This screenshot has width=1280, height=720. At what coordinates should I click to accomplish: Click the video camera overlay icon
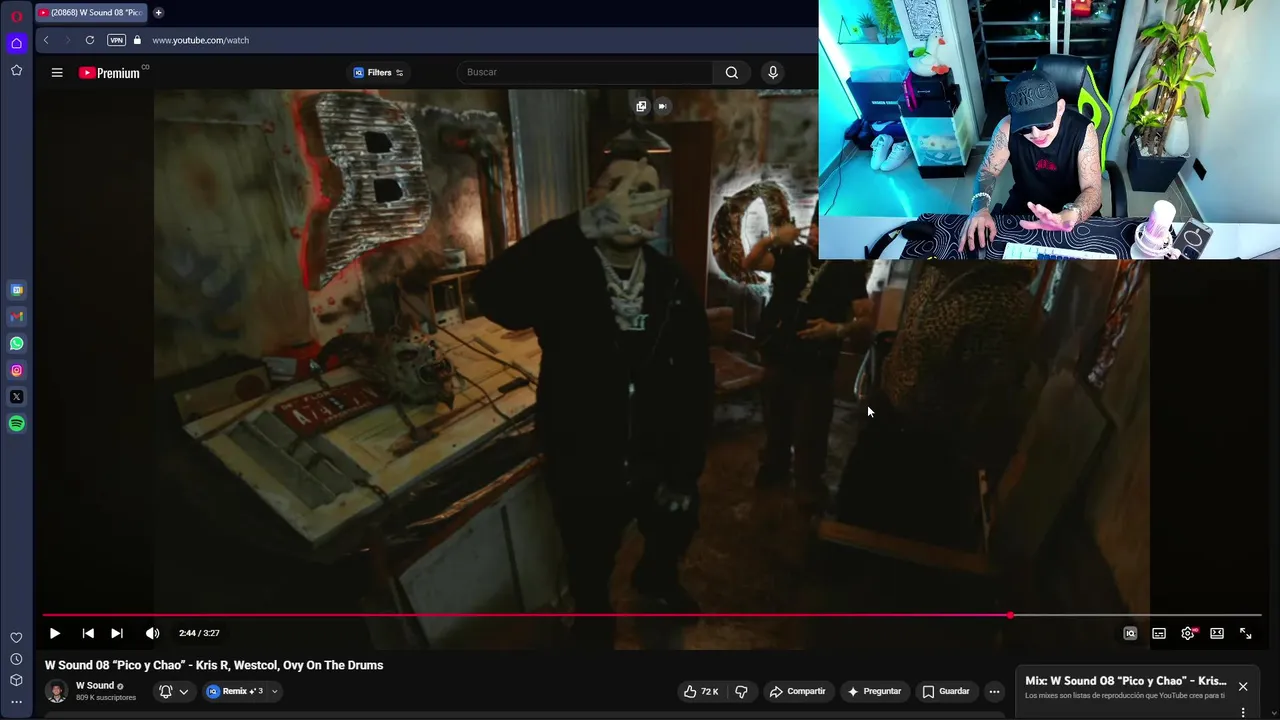coord(662,106)
